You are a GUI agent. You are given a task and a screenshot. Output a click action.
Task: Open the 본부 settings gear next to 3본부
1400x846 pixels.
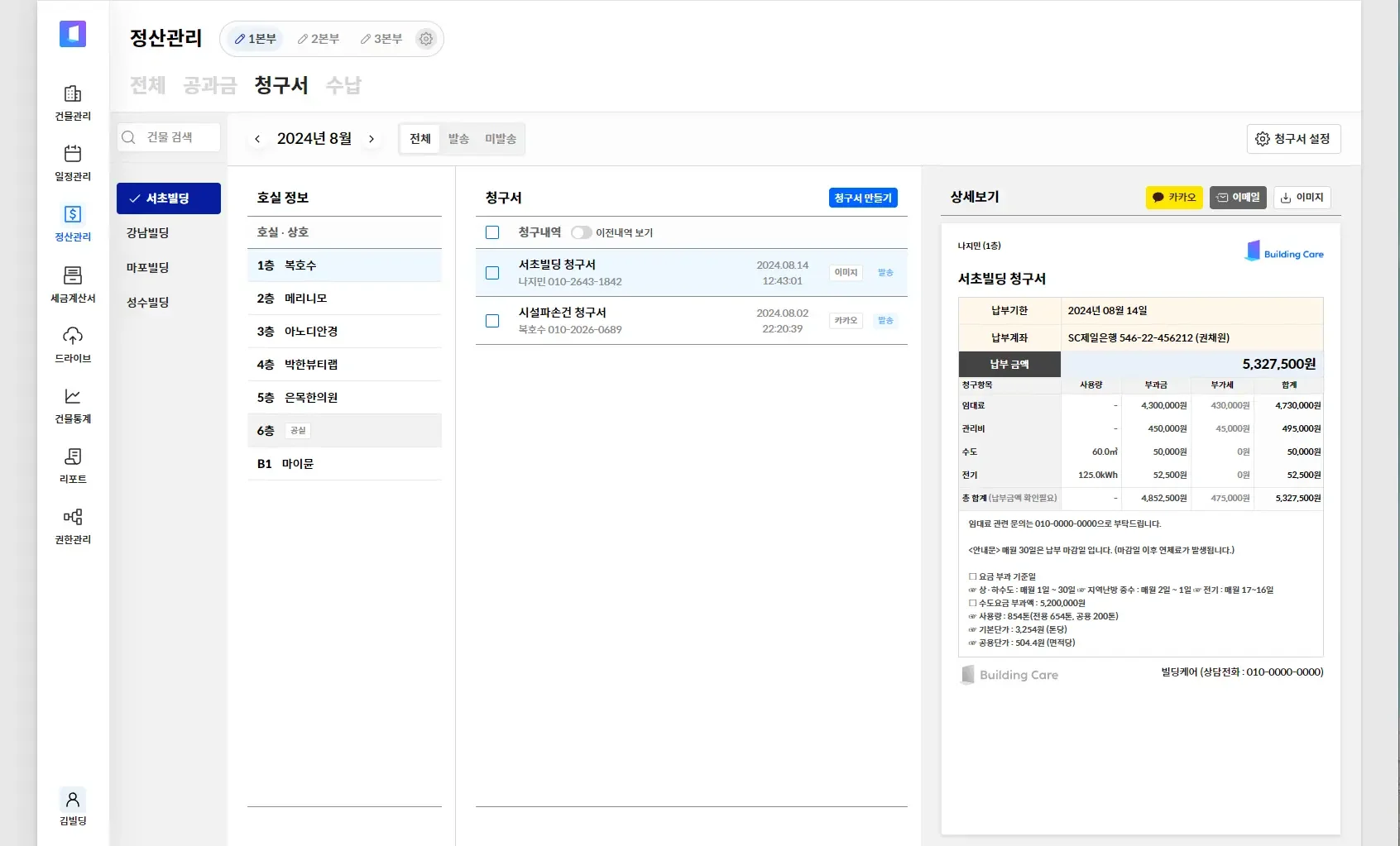tap(425, 38)
